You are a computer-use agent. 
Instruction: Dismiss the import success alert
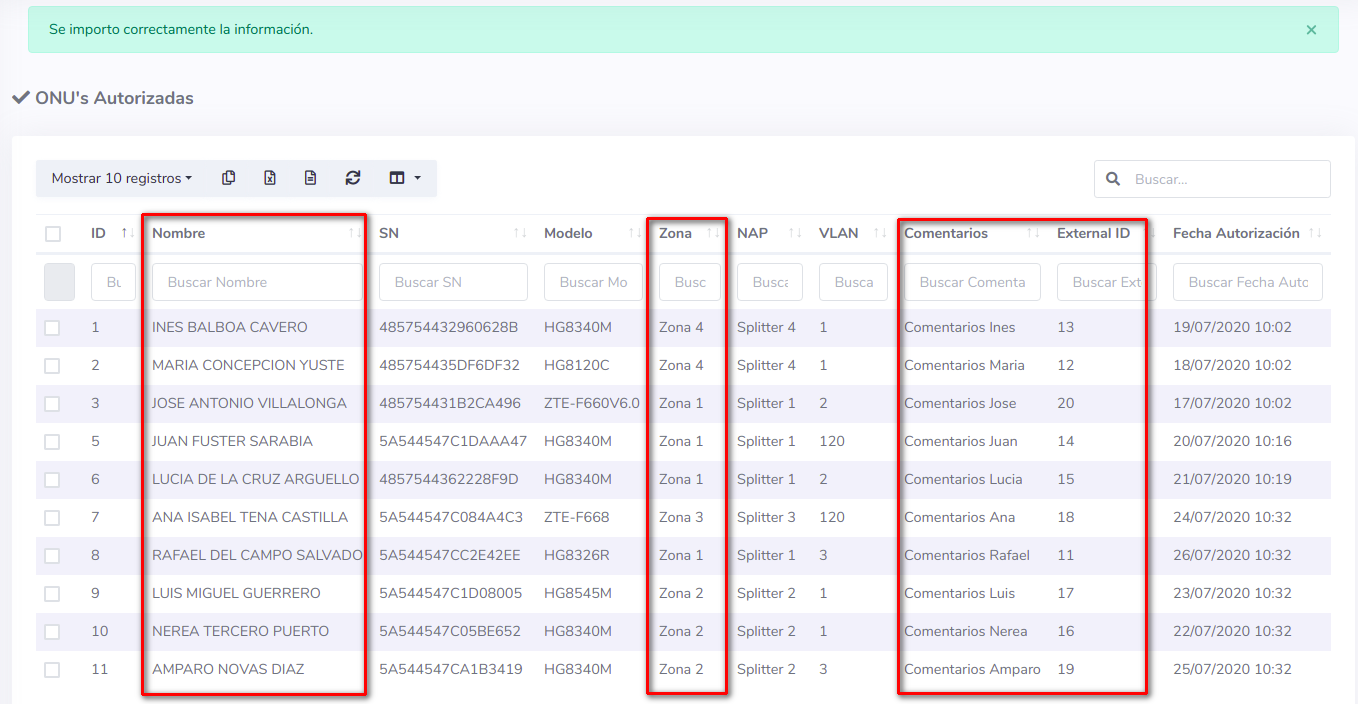(1311, 30)
